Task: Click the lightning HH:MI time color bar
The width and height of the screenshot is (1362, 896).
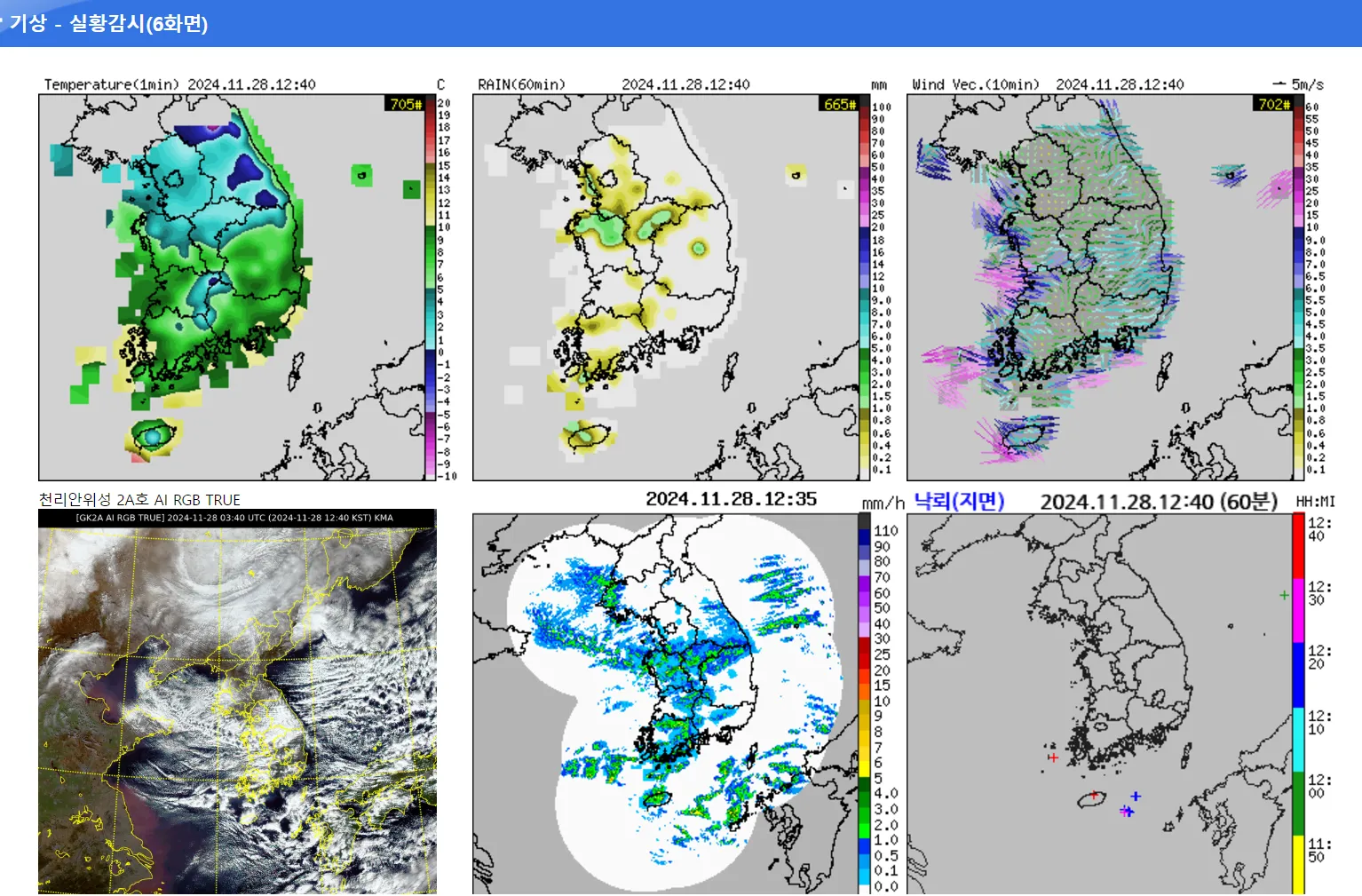Action: (1298, 703)
